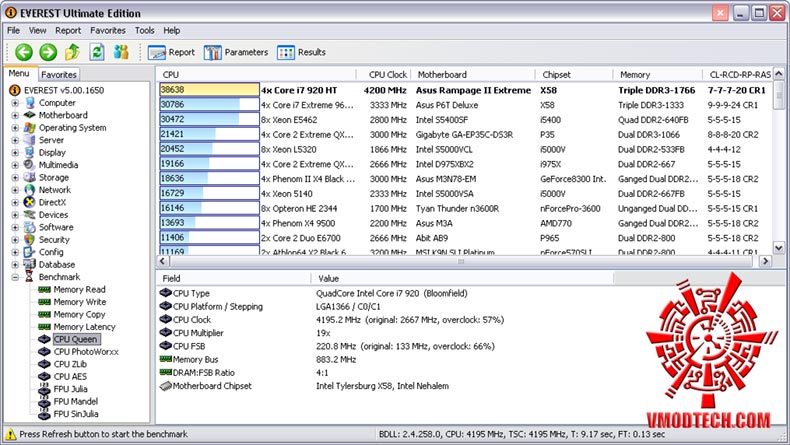Open the Help menu
The width and height of the screenshot is (790, 445).
pos(172,31)
